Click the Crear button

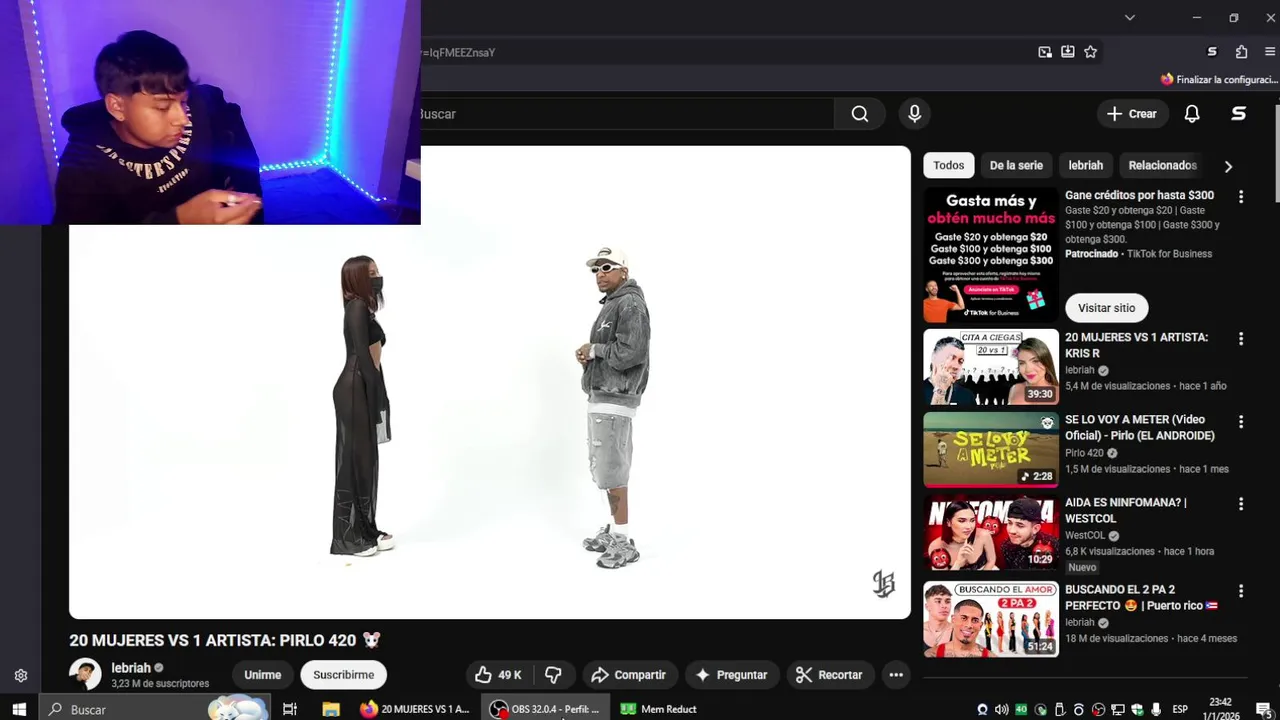pos(1132,114)
